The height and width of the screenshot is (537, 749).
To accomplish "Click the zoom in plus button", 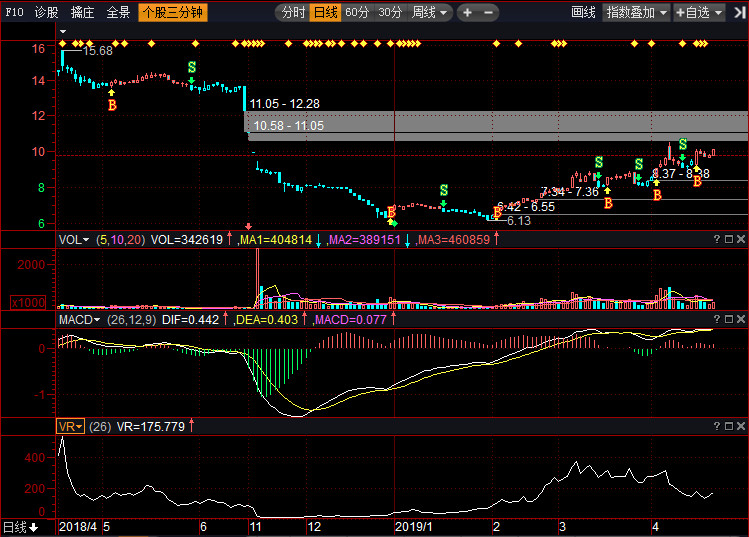I will click(467, 13).
